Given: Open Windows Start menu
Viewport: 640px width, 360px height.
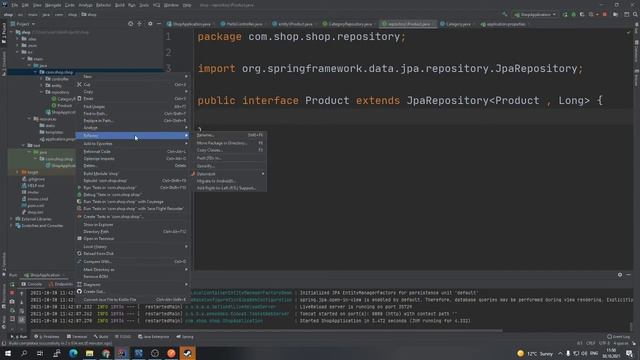Looking at the screenshot, I should point(8,353).
